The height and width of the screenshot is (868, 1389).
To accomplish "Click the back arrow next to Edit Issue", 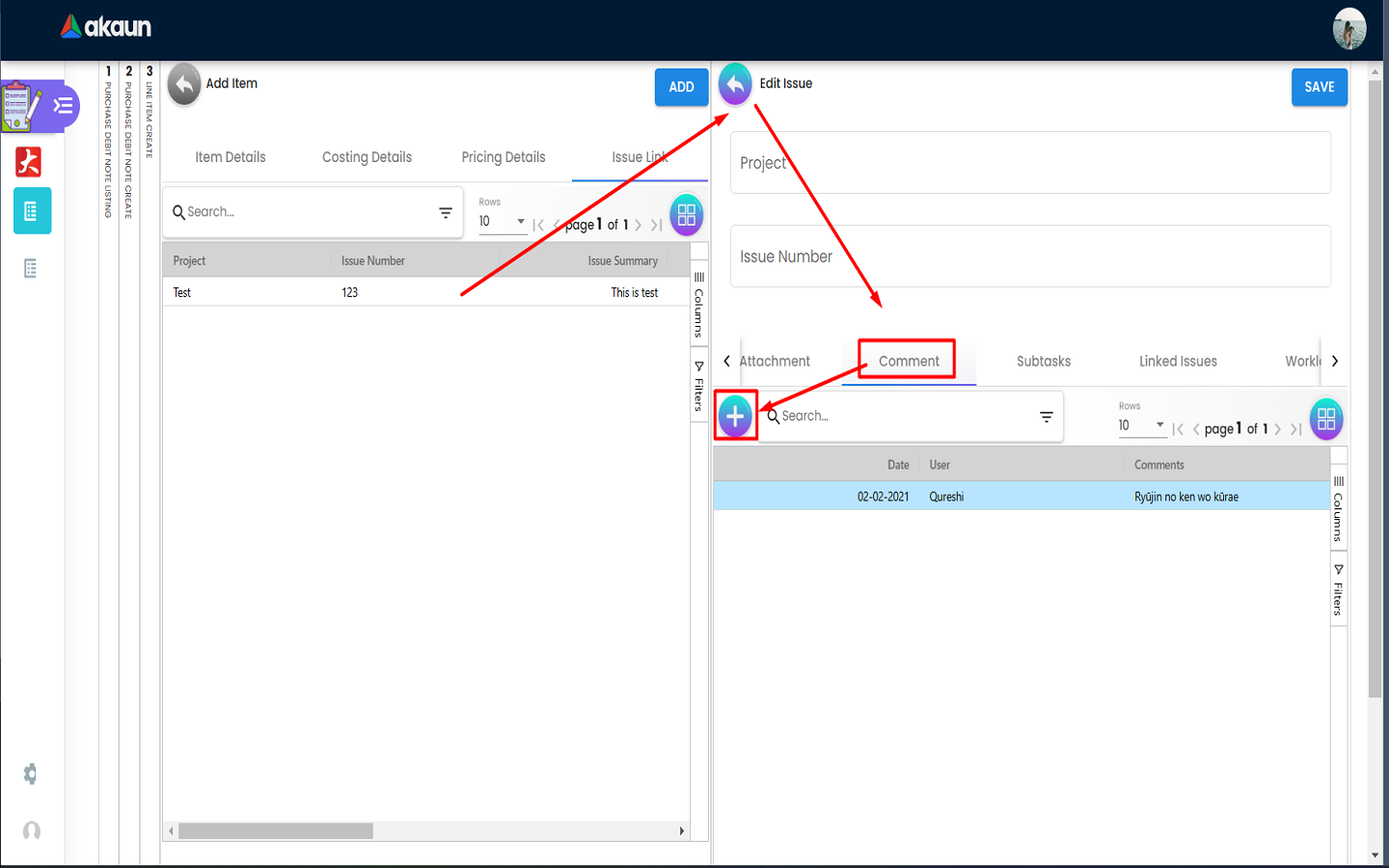I will [735, 85].
